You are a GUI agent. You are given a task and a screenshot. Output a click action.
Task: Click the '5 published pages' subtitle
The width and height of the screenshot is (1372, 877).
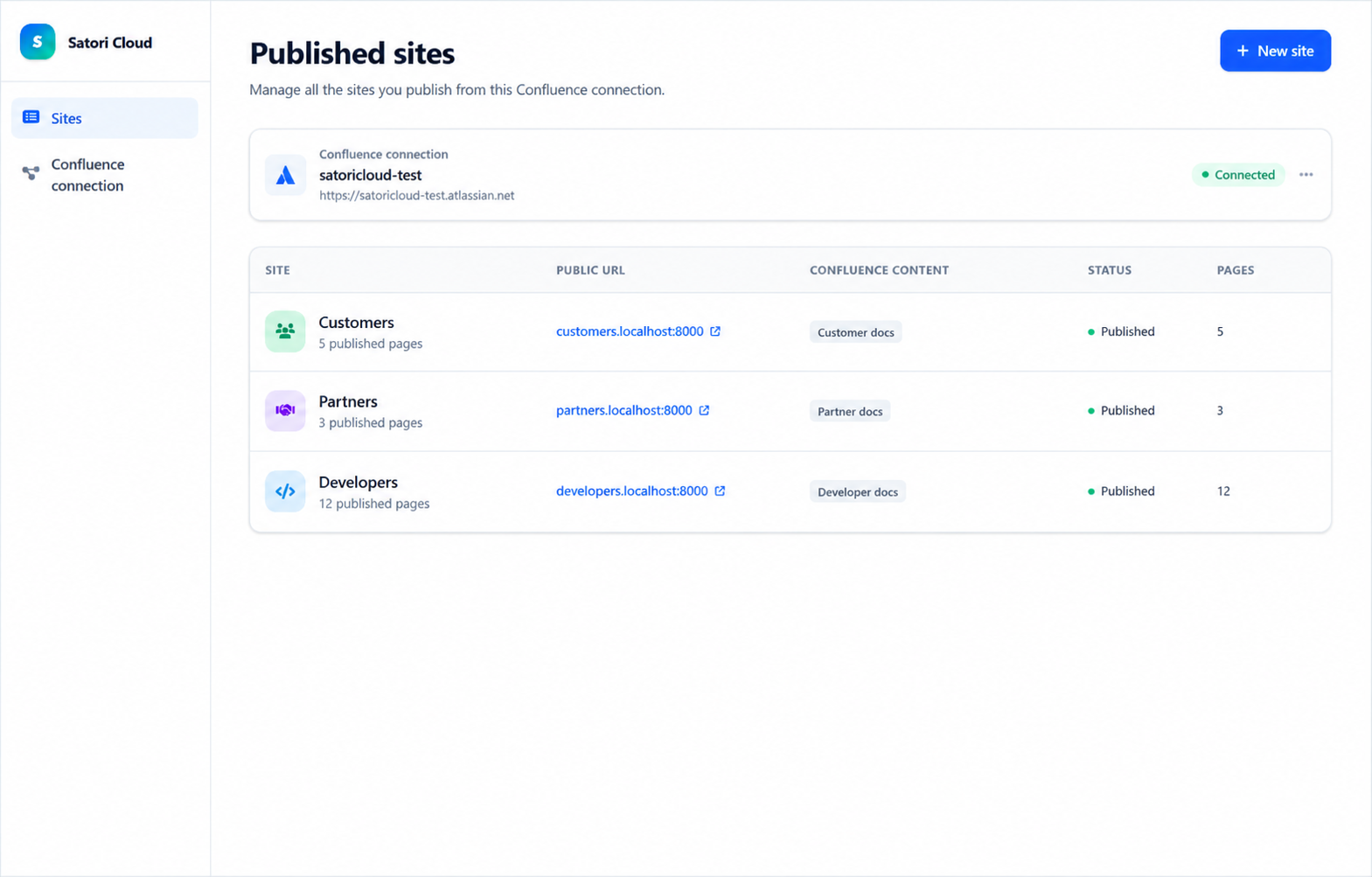click(x=371, y=344)
